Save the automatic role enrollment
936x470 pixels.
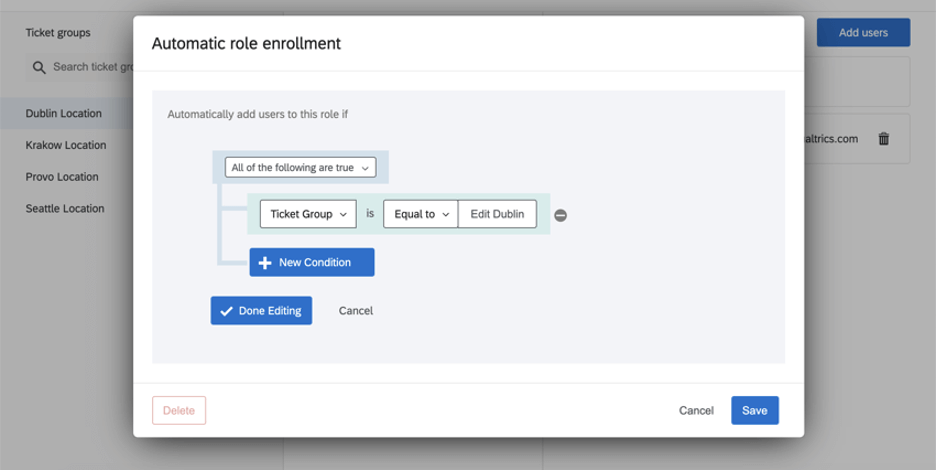(755, 410)
